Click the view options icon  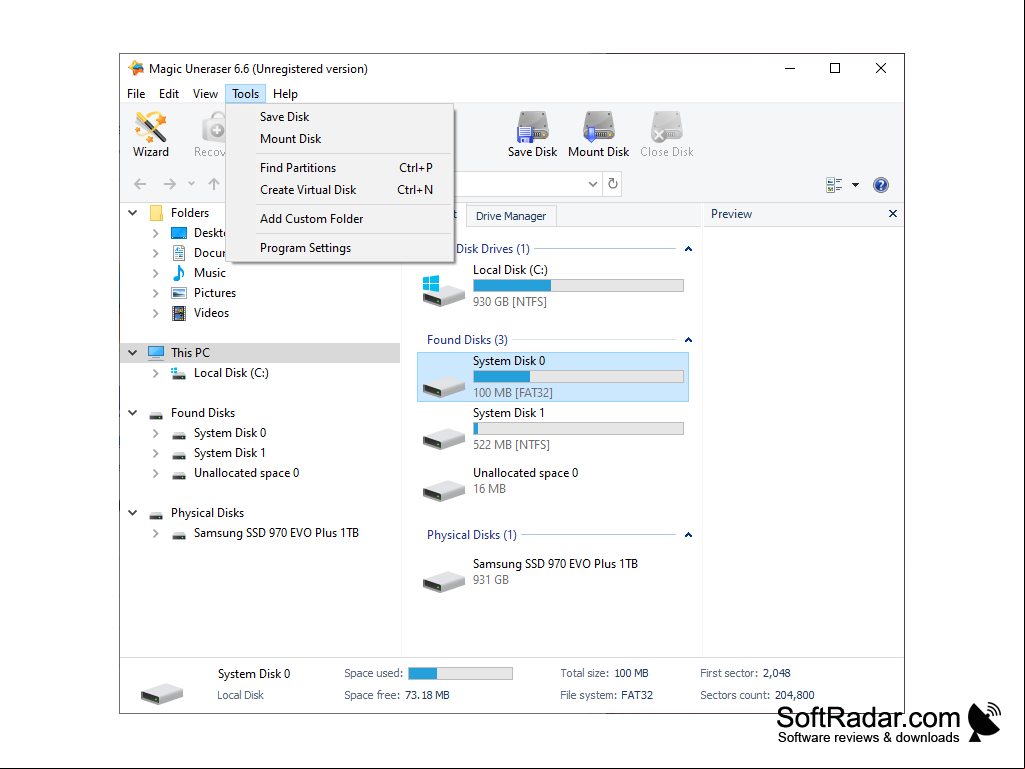833,185
